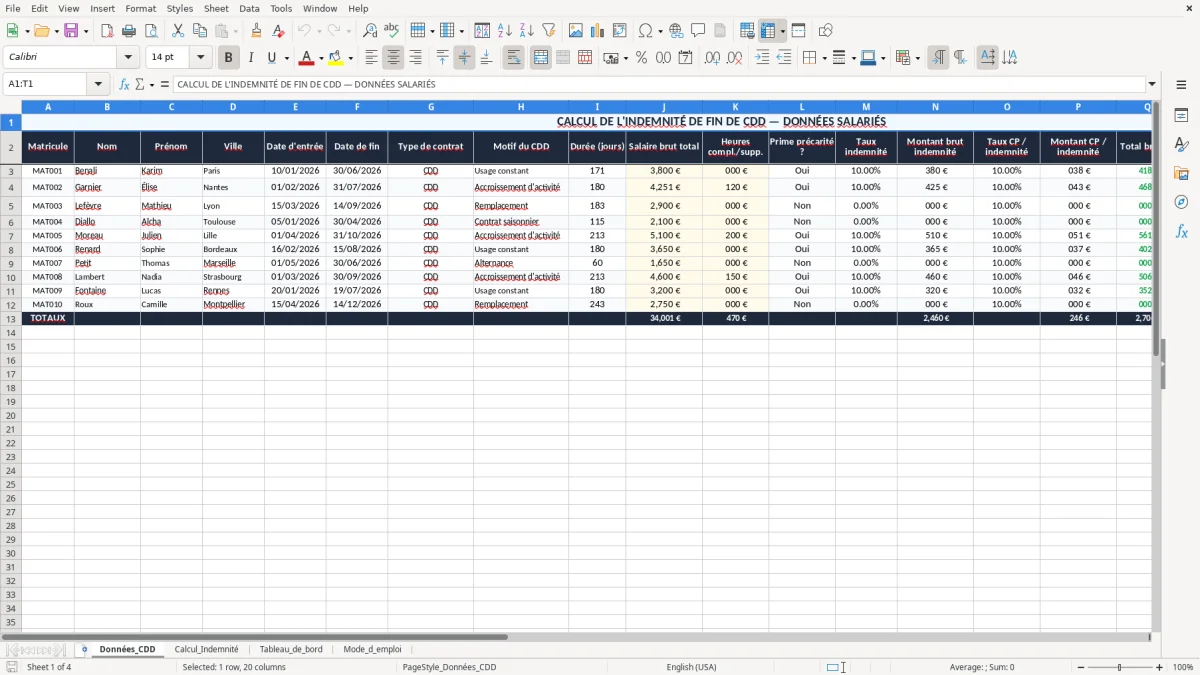This screenshot has height=675, width=1200.
Task: Toggle the AutoFilter funnel icon
Action: [548, 31]
